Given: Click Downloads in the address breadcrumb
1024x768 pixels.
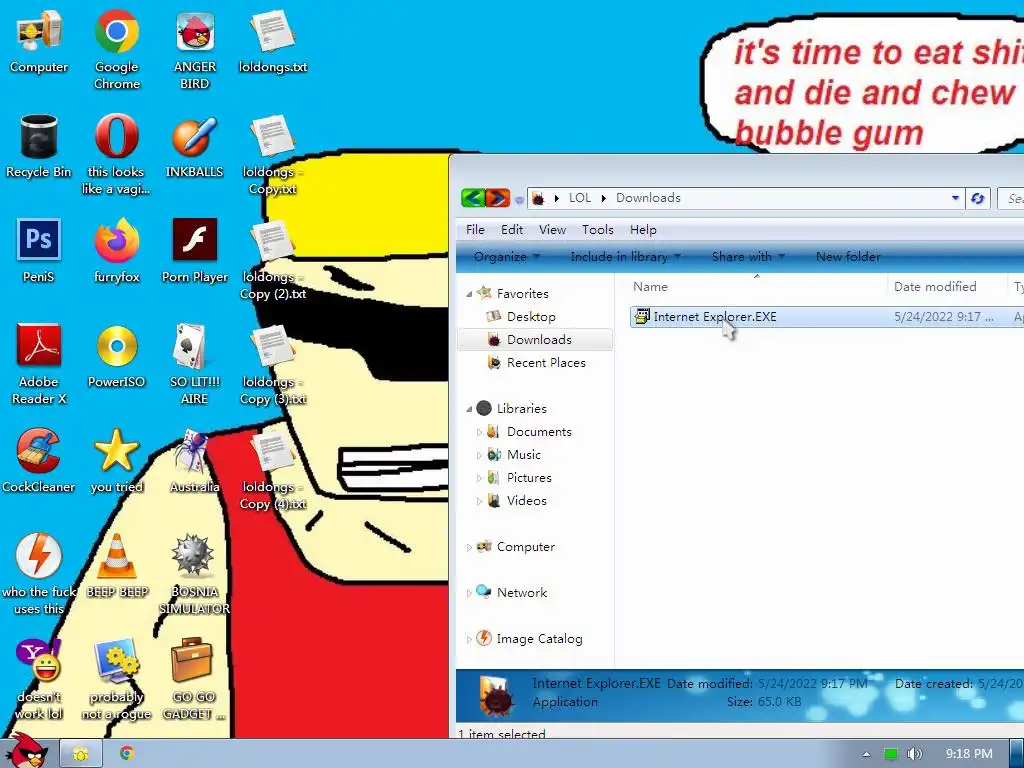Looking at the screenshot, I should (648, 198).
